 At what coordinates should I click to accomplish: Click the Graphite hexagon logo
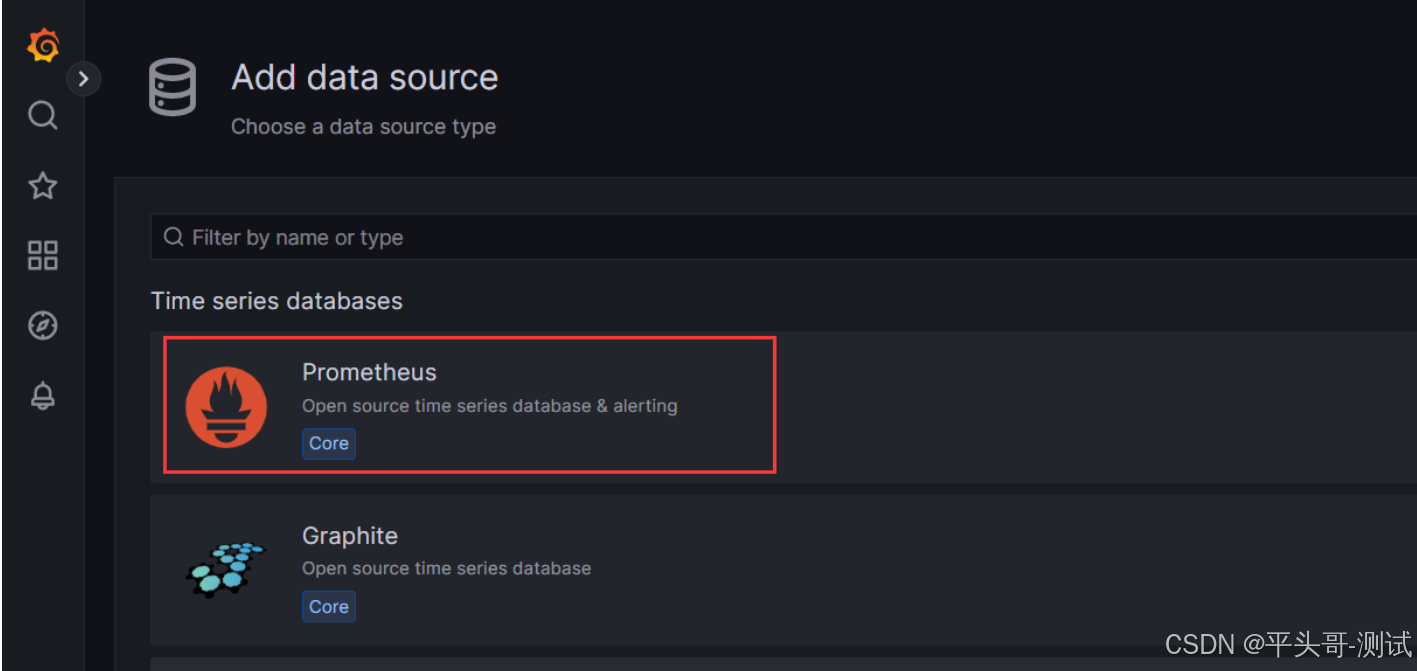pyautogui.click(x=226, y=569)
